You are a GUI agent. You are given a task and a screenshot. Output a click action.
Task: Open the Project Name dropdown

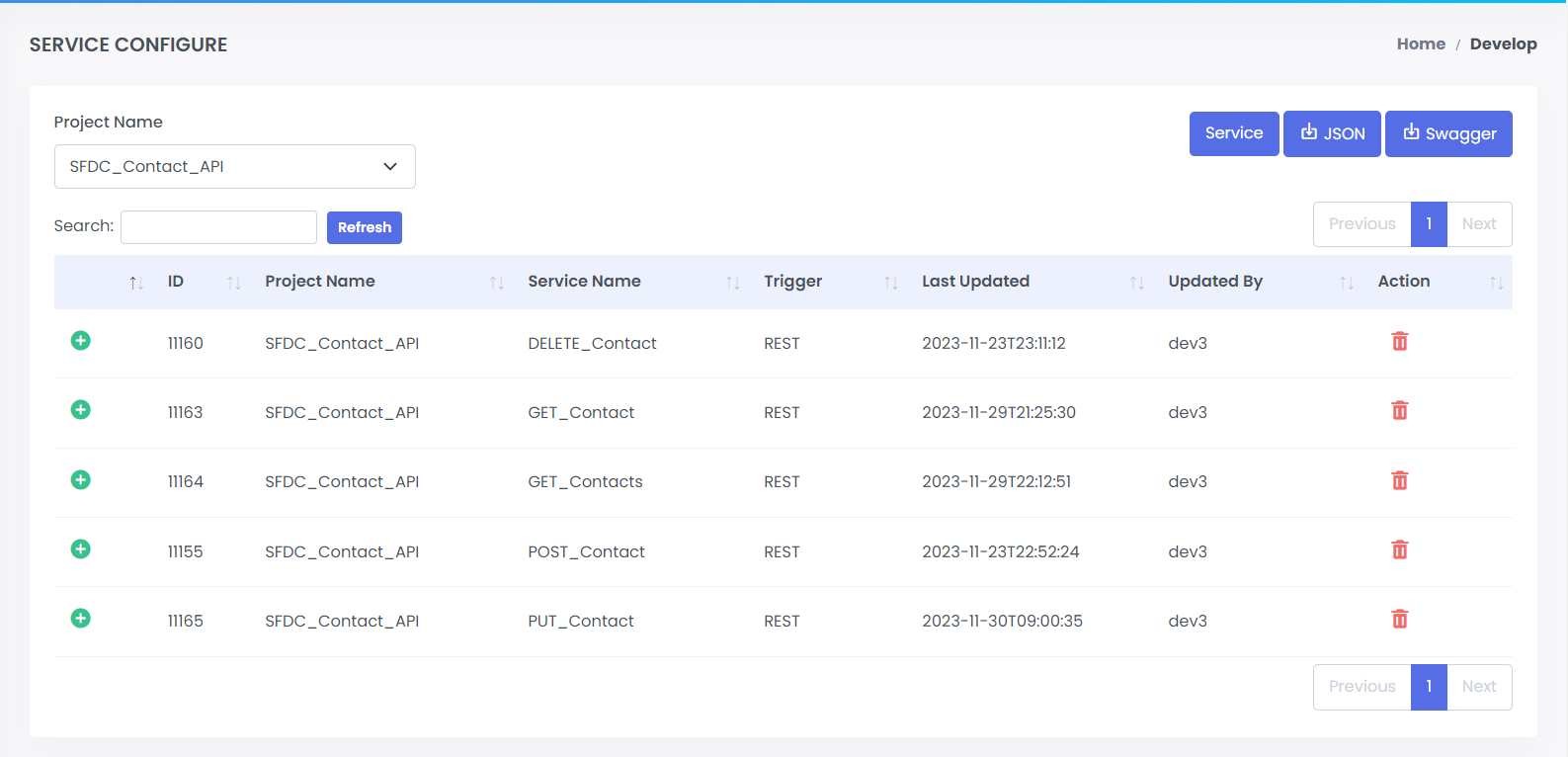pyautogui.click(x=235, y=166)
